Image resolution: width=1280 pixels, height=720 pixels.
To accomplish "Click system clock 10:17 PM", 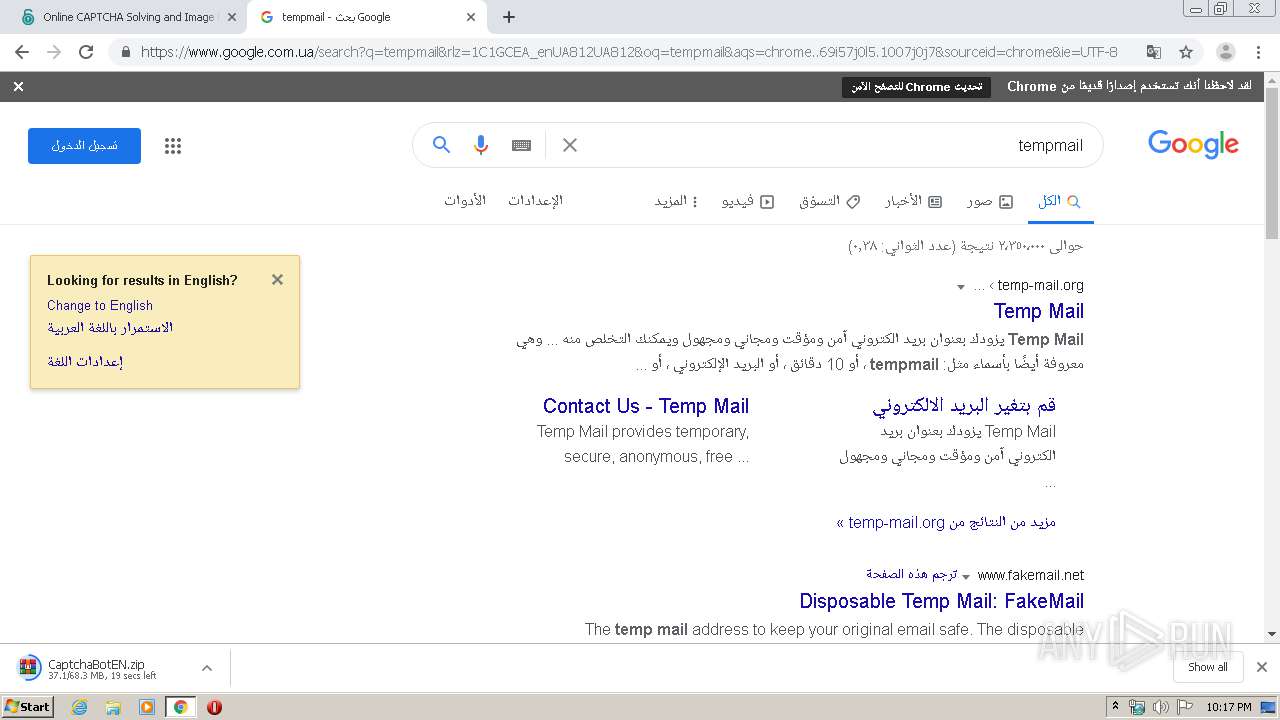I will 1229,707.
